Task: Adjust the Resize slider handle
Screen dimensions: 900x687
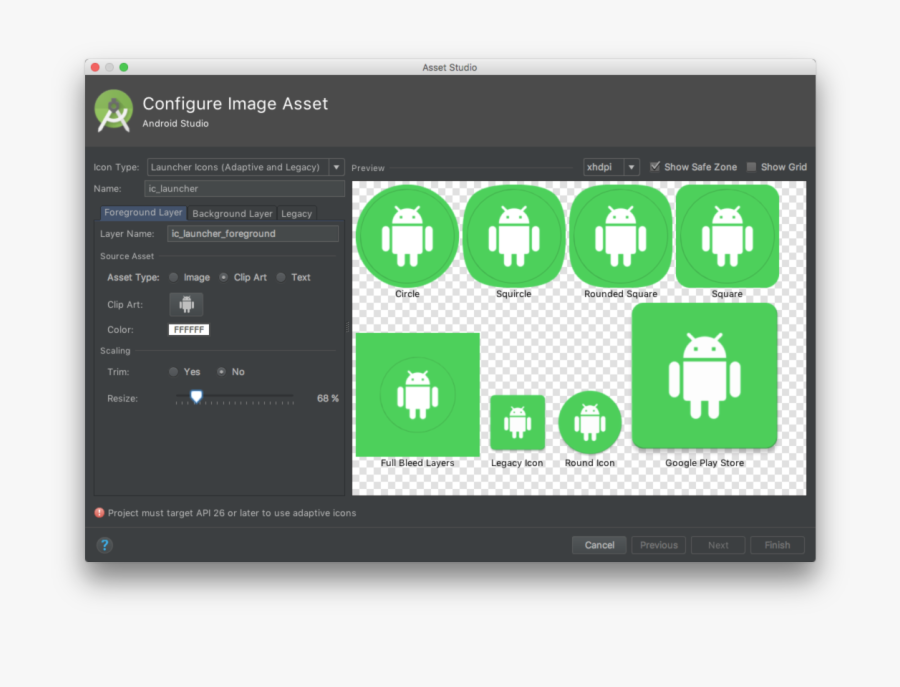Action: (x=195, y=396)
